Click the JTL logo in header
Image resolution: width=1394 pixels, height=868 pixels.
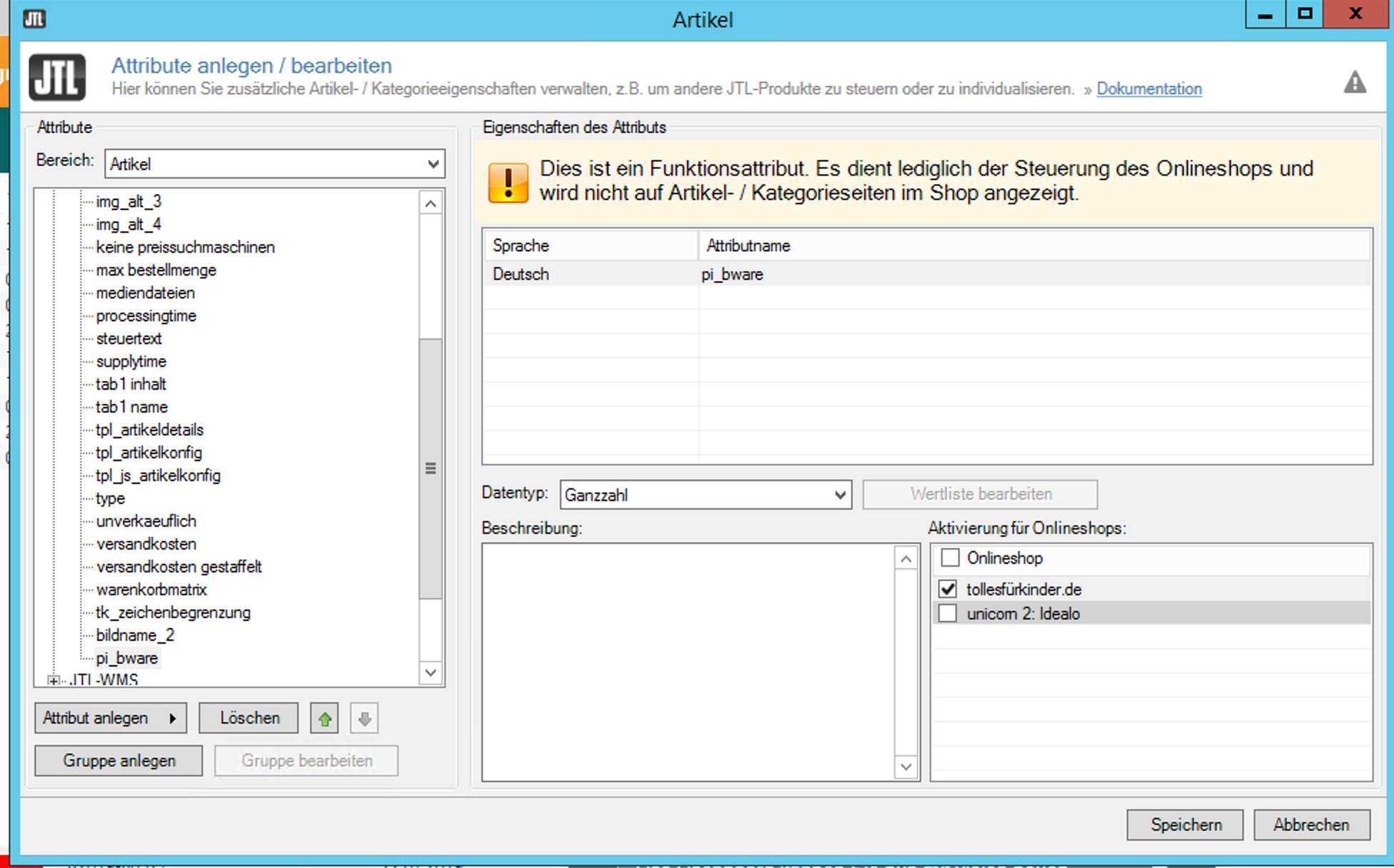(57, 77)
